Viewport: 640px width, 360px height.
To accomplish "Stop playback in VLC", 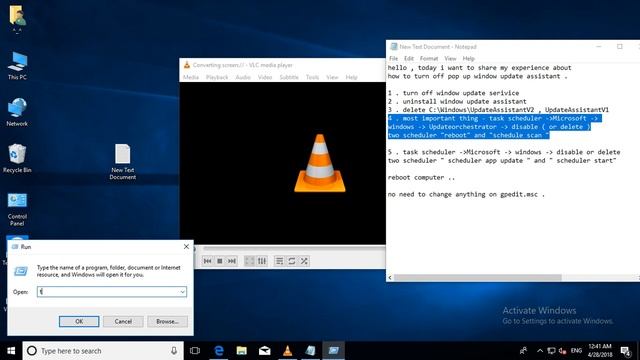I will [x=220, y=261].
